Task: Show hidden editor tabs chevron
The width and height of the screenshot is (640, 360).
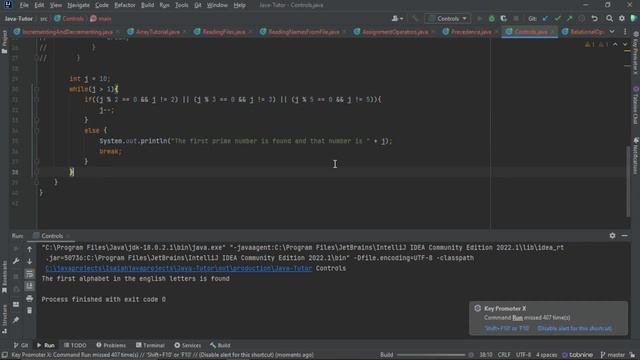Action: [x=612, y=31]
